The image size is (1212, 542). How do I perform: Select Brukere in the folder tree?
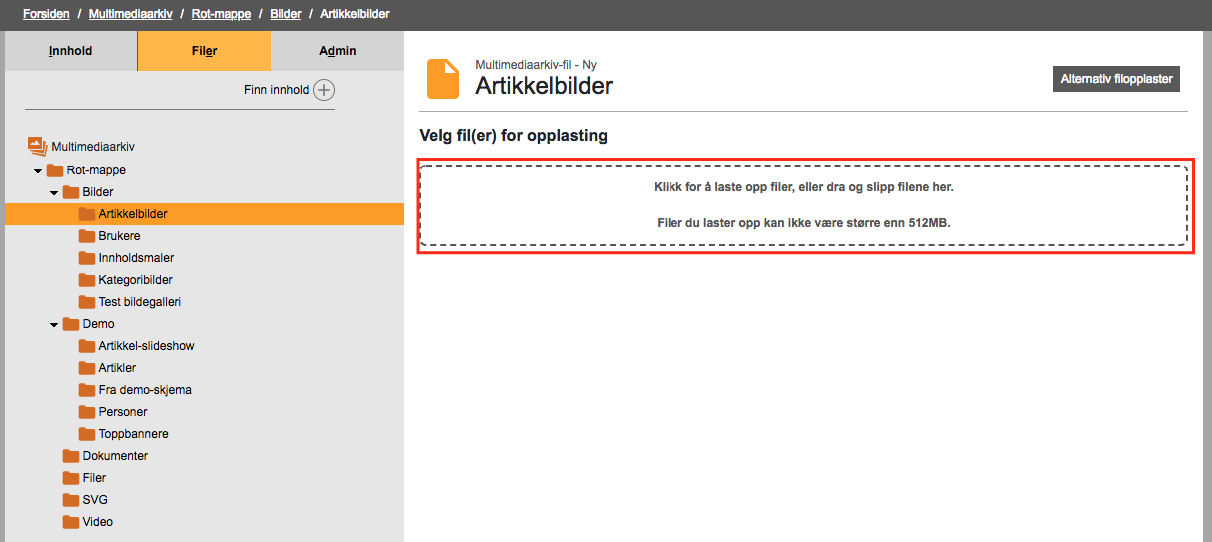pos(119,236)
